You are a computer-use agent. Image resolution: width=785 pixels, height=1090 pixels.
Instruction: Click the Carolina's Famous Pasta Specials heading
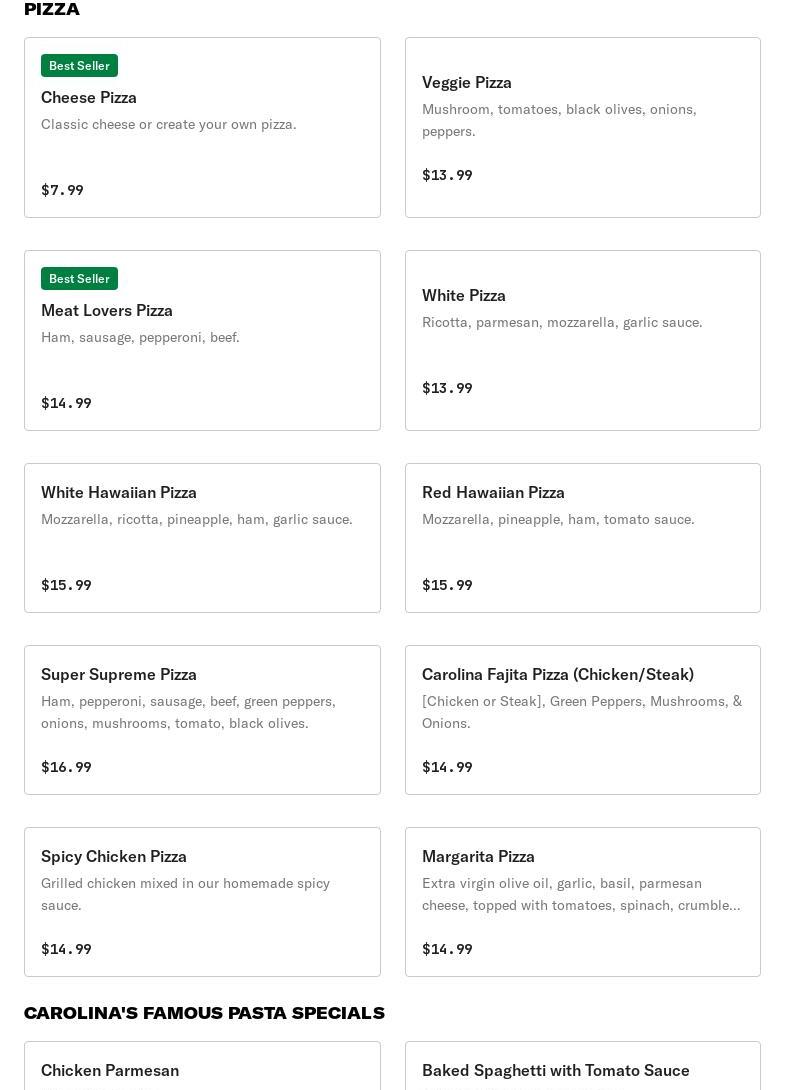pyautogui.click(x=204, y=1013)
